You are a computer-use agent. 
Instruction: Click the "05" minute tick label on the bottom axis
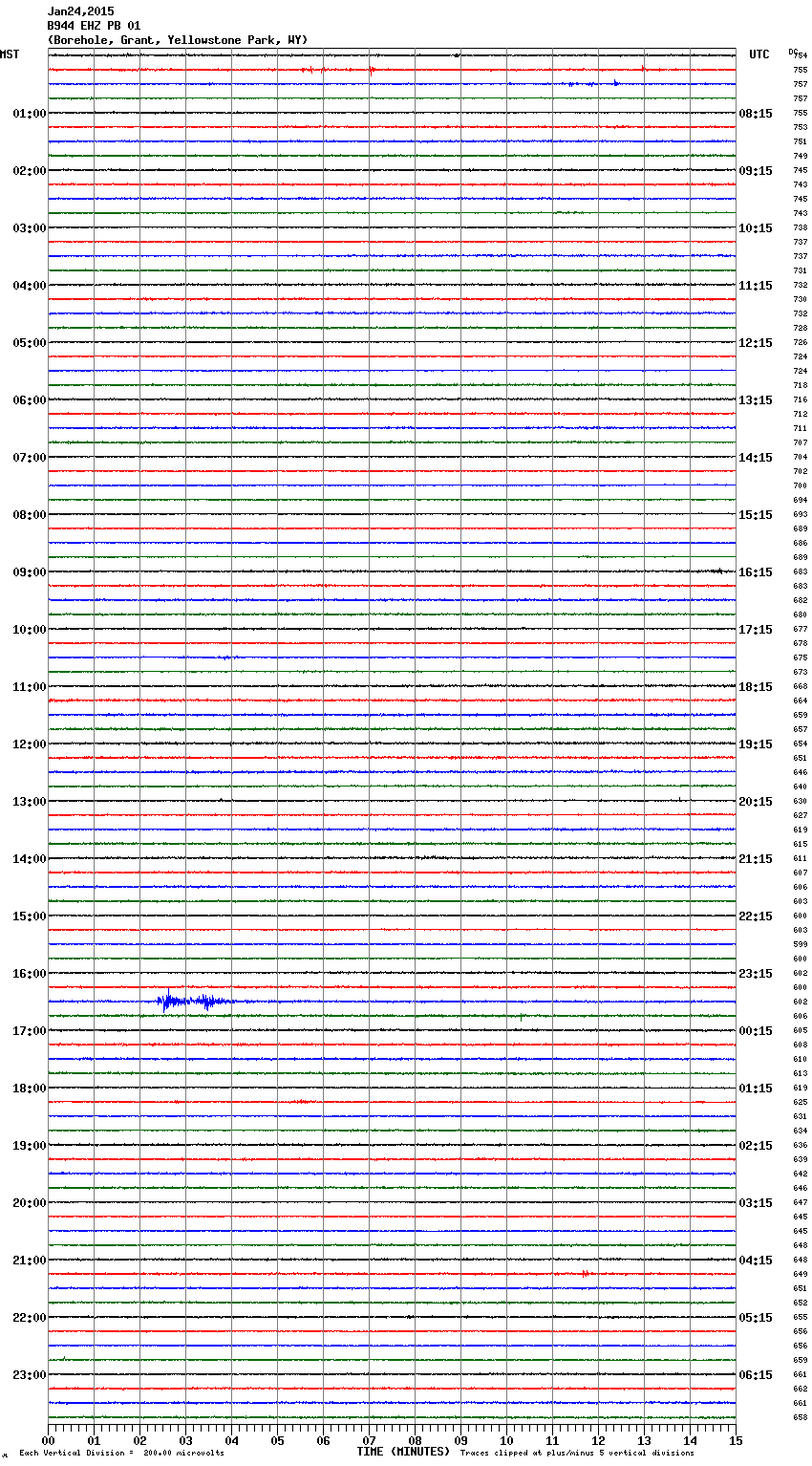[277, 1440]
